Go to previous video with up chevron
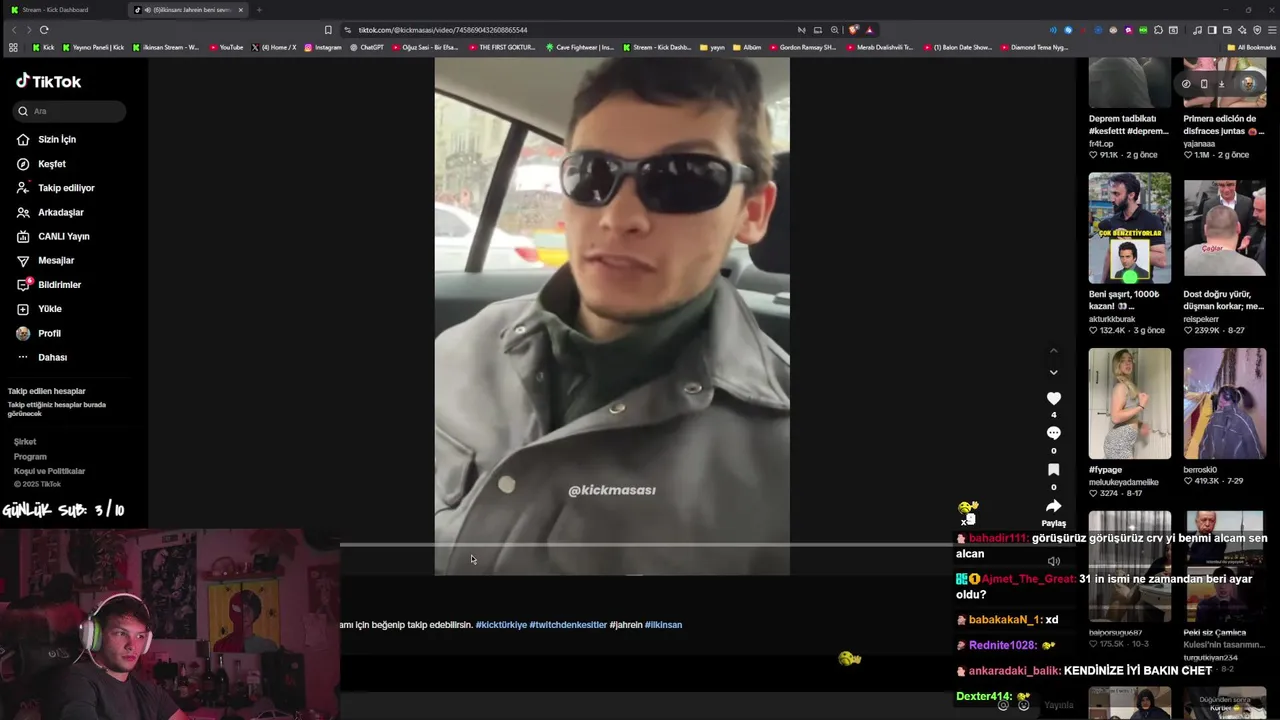The width and height of the screenshot is (1280, 720). point(1053,351)
